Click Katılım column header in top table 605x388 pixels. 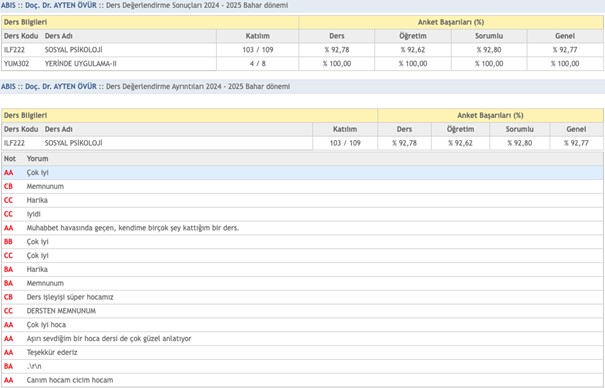(258, 36)
